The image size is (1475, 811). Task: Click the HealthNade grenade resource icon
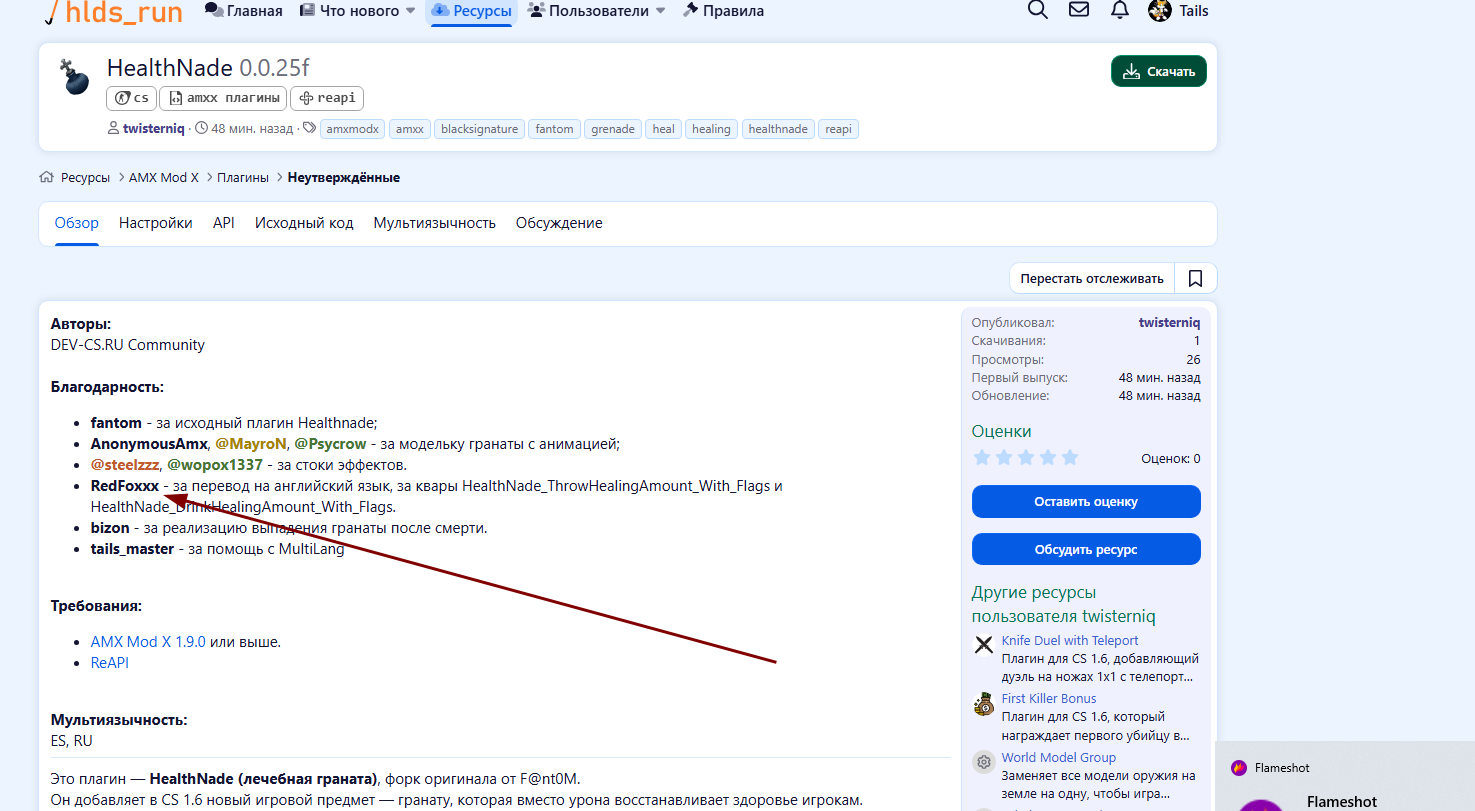pyautogui.click(x=76, y=77)
